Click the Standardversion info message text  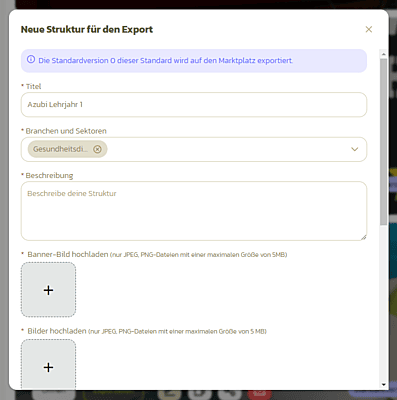coord(166,61)
